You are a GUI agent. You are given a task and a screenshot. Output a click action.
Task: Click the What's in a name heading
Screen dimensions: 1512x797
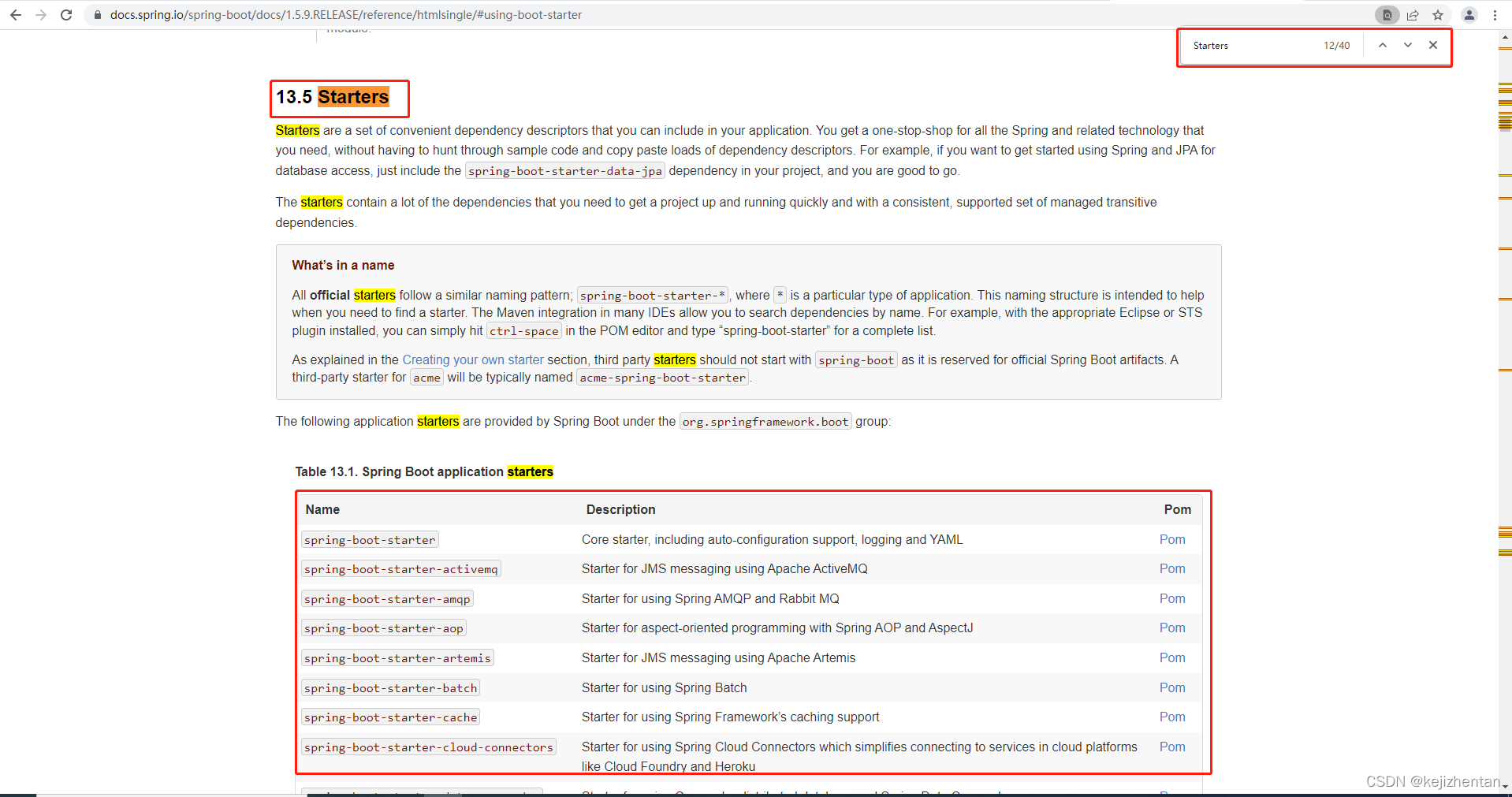point(343,265)
